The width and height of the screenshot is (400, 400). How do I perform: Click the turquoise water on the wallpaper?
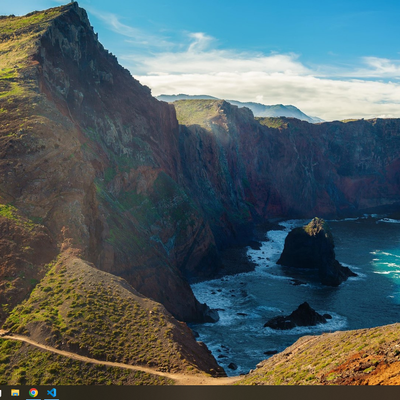pos(388,263)
